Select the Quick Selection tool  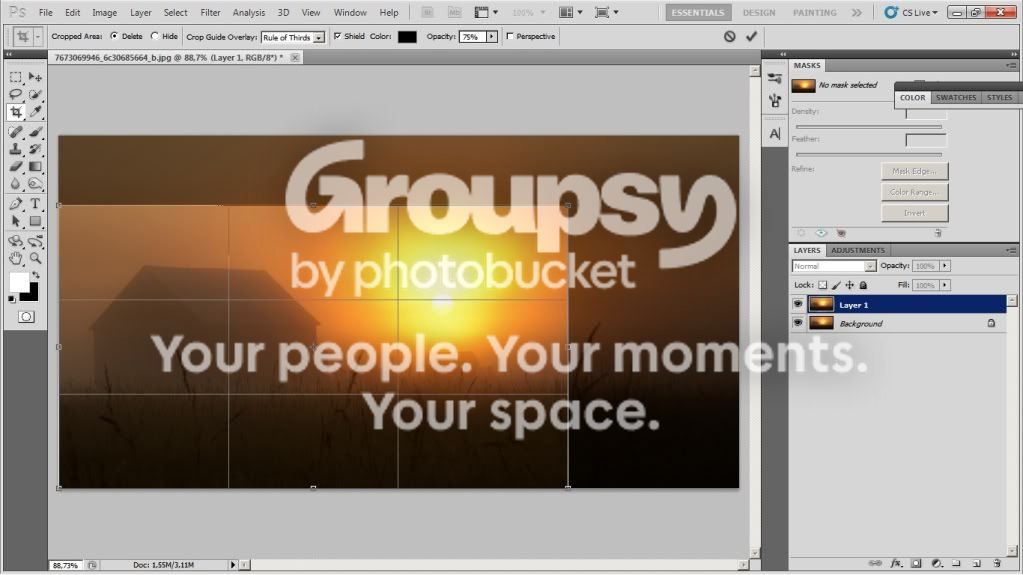35,95
